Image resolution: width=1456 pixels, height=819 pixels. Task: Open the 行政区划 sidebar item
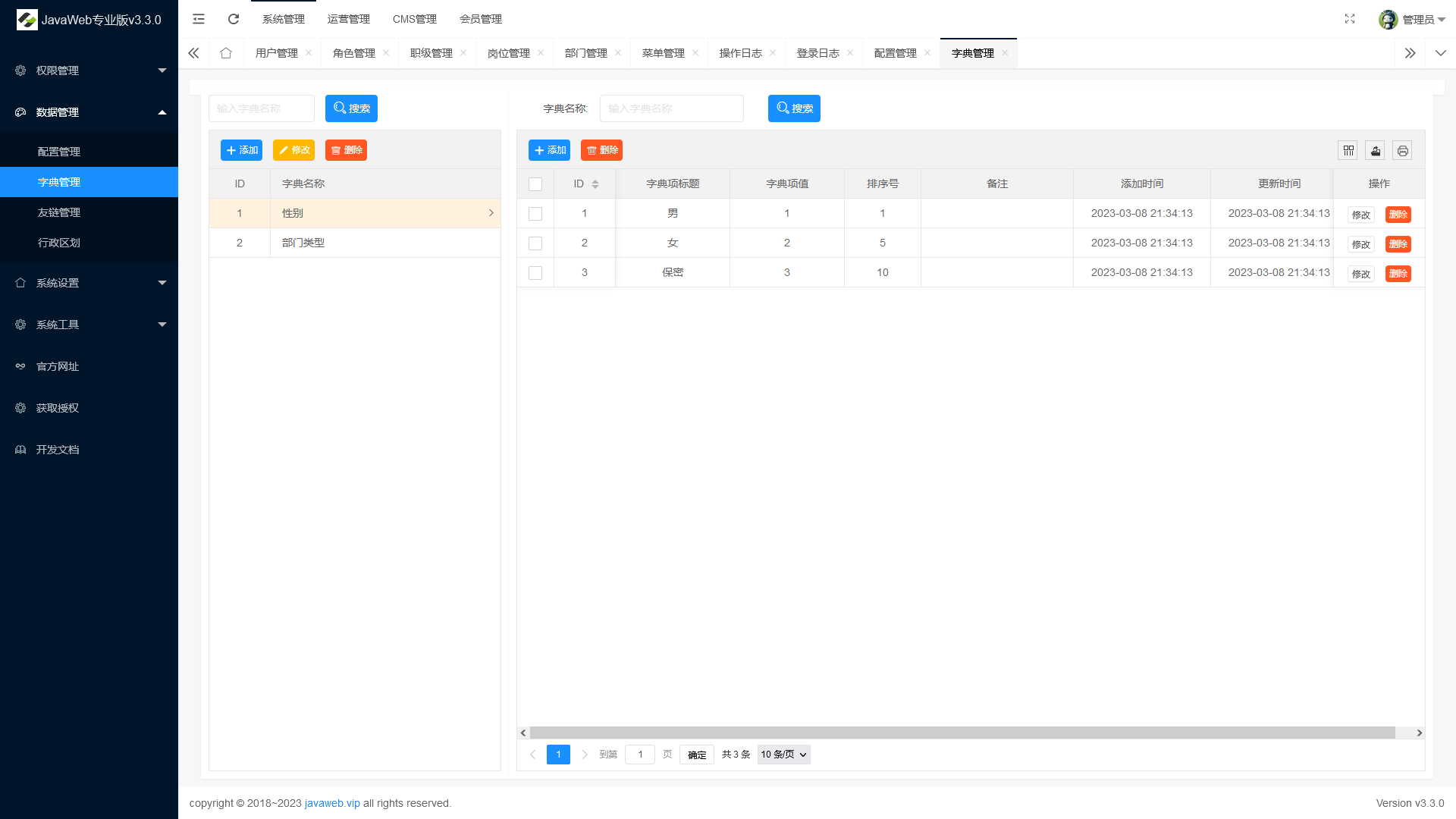pos(89,243)
